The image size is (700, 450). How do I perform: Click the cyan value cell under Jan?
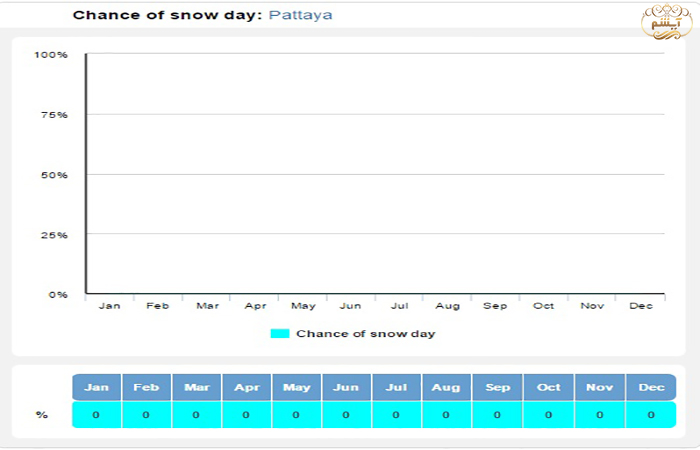click(97, 414)
